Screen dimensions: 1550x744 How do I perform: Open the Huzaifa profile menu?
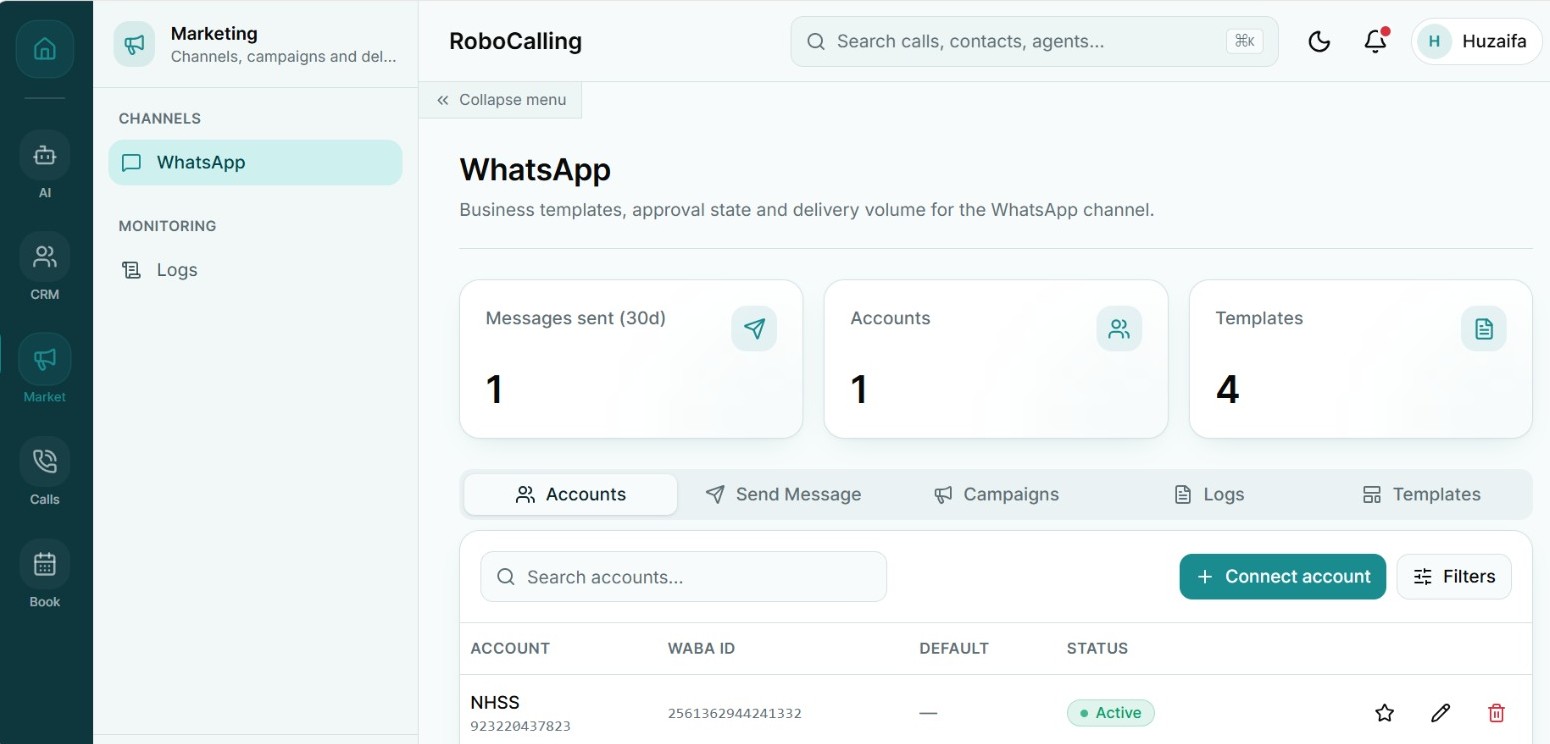click(1476, 41)
